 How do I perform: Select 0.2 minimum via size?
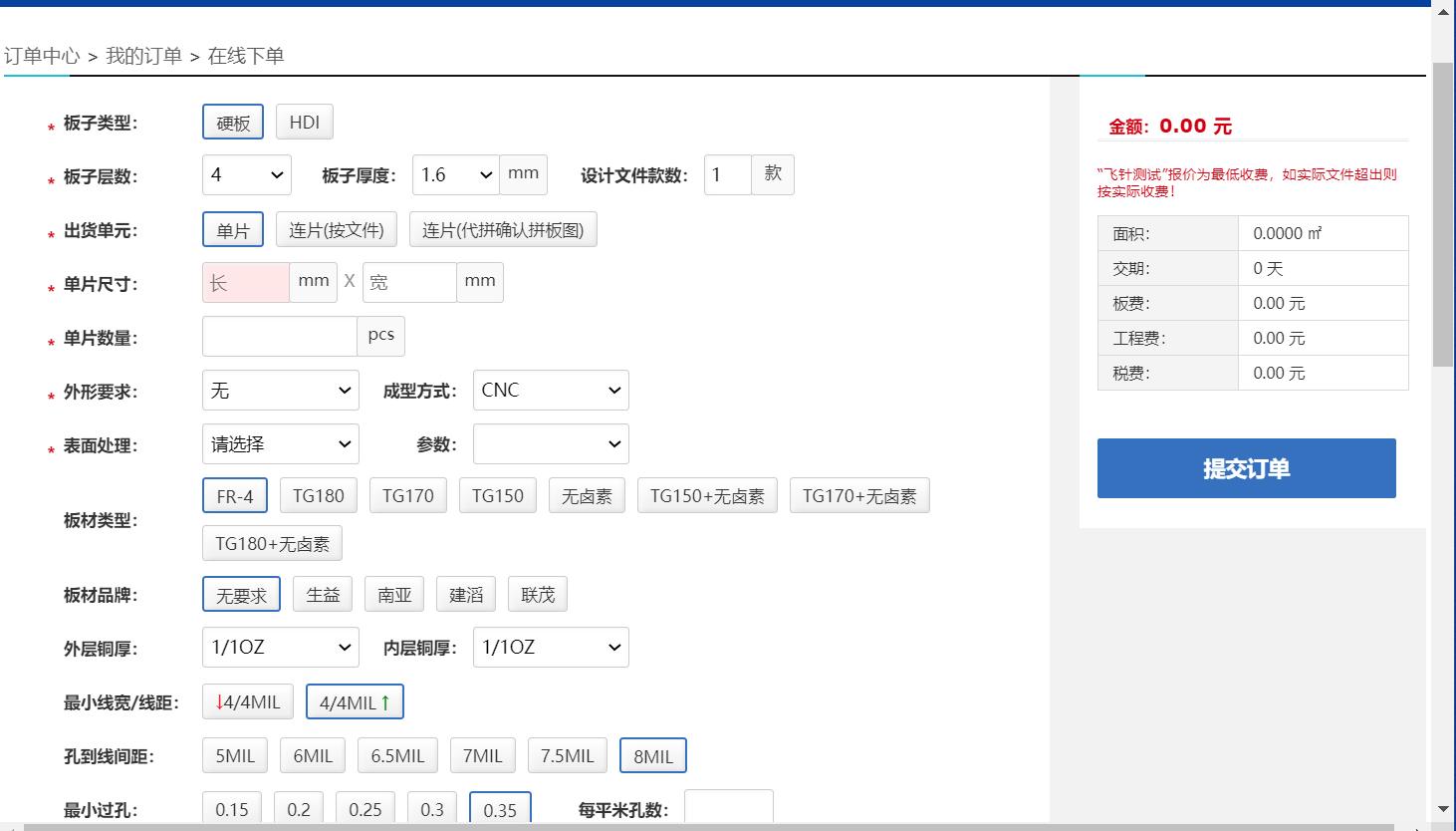click(x=299, y=809)
